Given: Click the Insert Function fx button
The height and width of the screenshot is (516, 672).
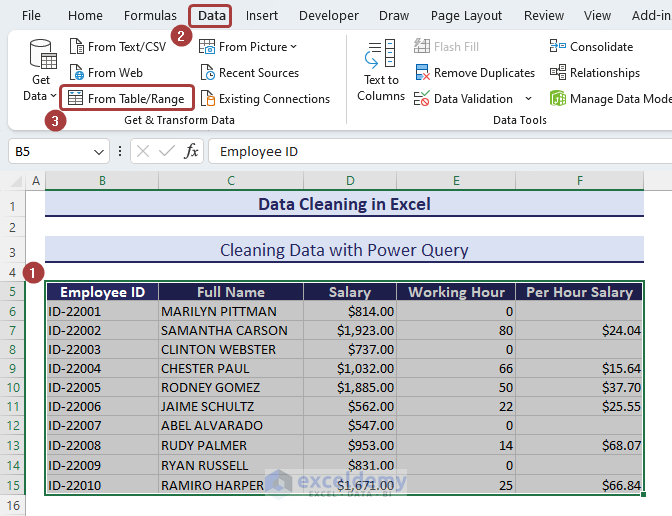Looking at the screenshot, I should coord(191,152).
